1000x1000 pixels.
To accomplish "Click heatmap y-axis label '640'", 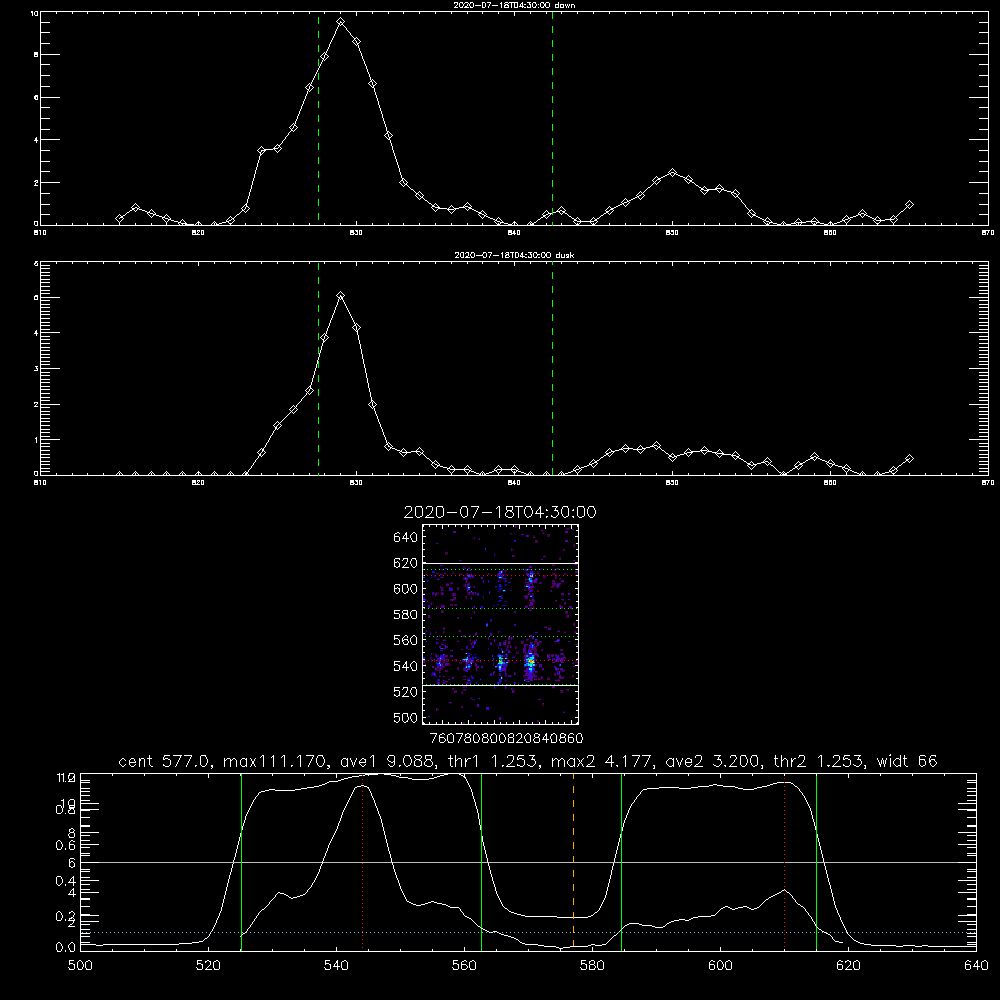I will coord(406,538).
